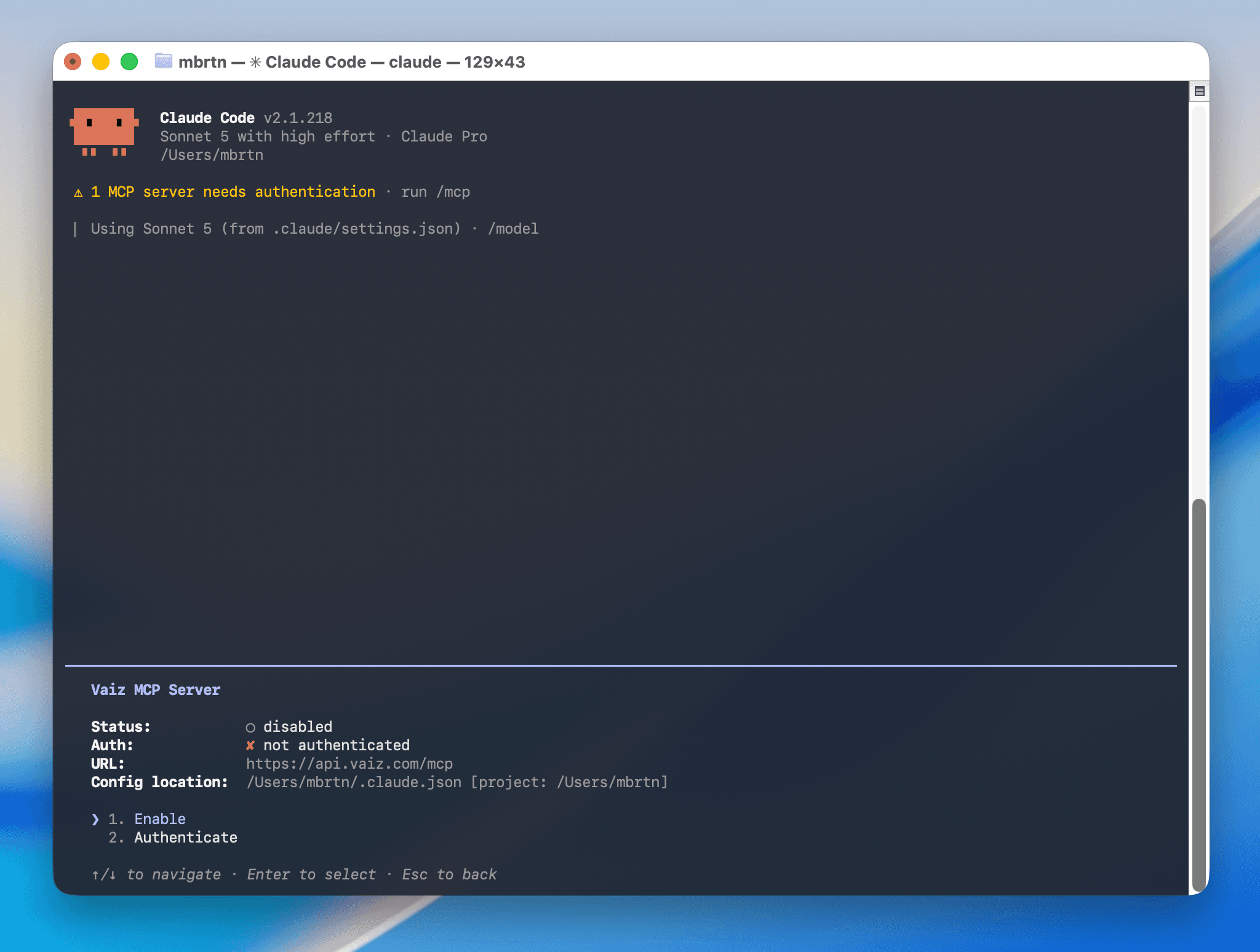1260x952 pixels.
Task: Click the navigate arrows hint text
Action: tap(156, 875)
